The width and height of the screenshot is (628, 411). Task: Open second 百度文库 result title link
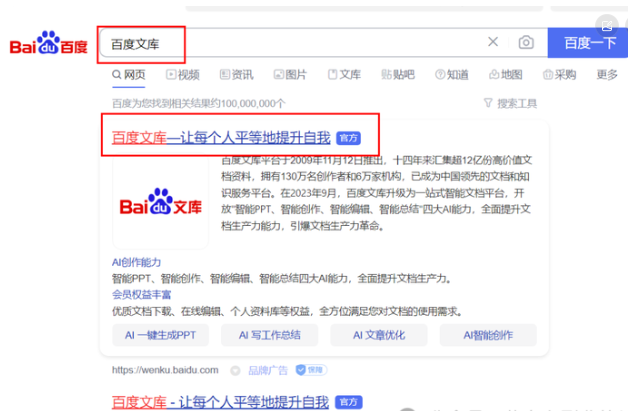[x=220, y=402]
